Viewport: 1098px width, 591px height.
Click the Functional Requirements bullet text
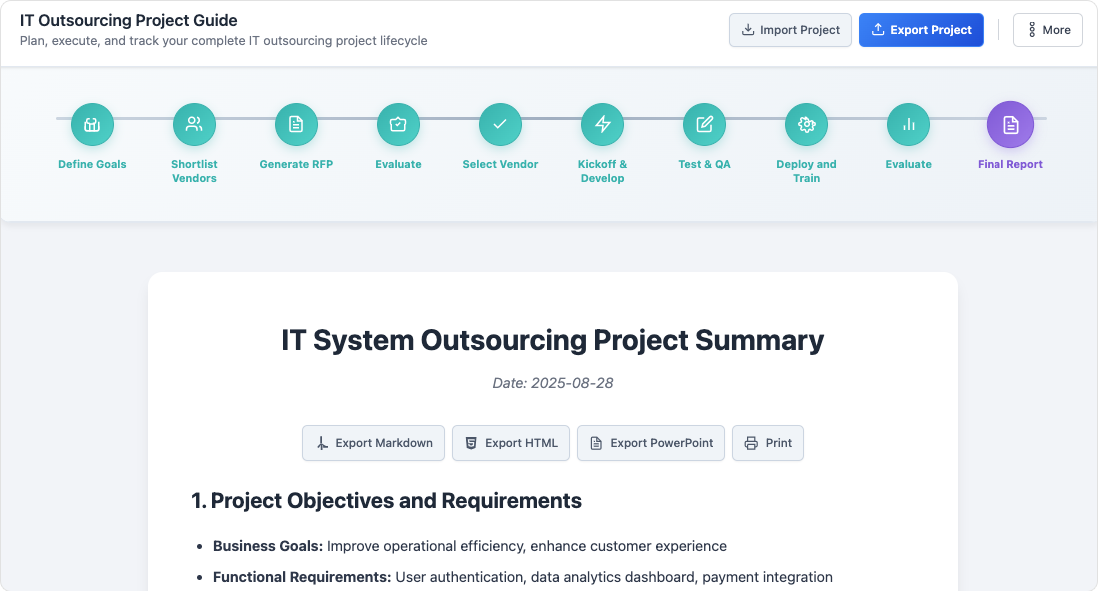pos(522,577)
